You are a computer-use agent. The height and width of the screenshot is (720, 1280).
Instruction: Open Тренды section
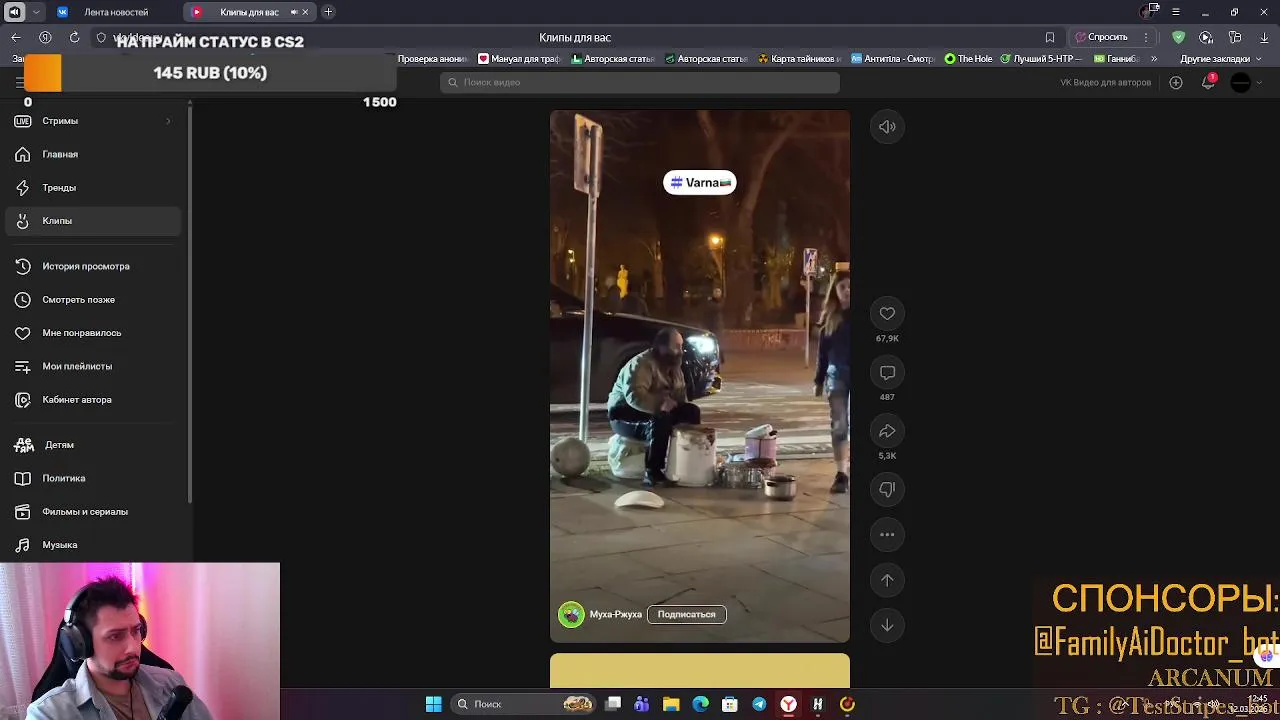pos(93,187)
